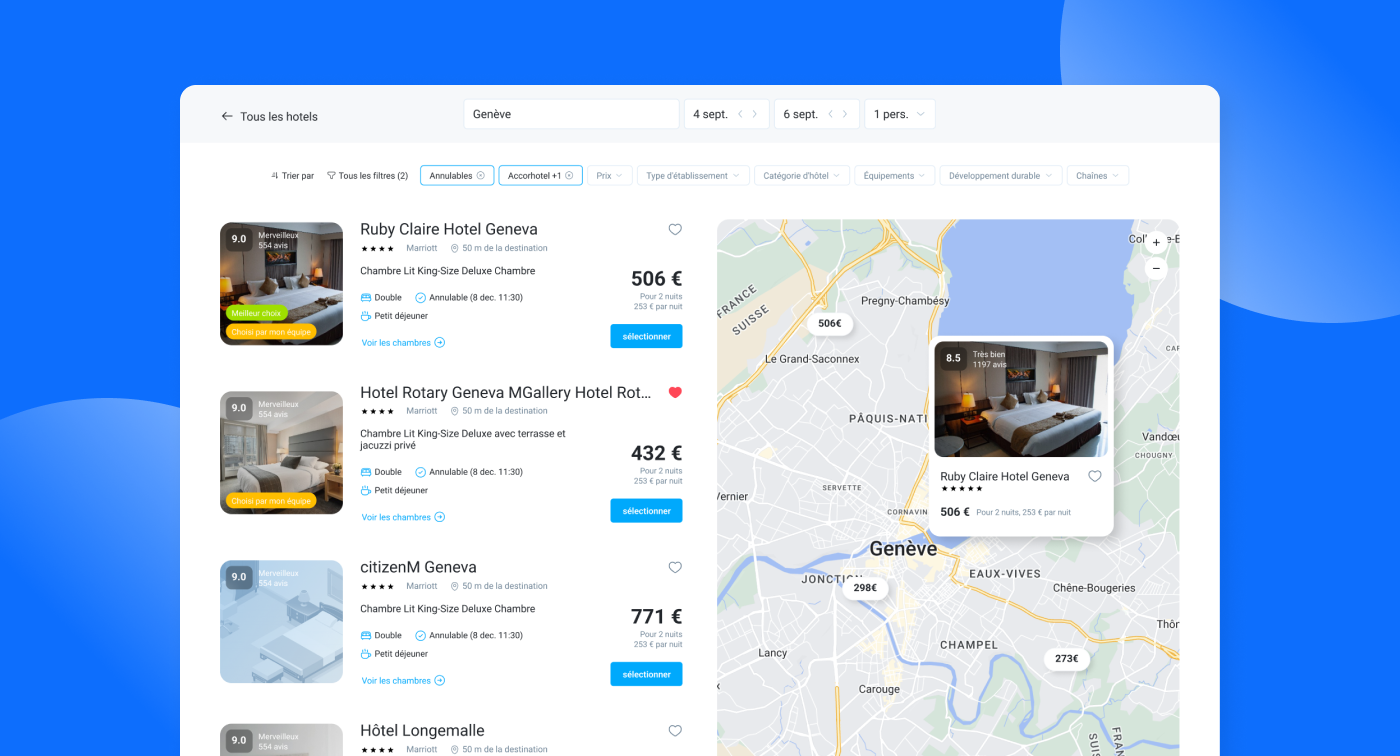Click the Genève city label on the map
1400x756 pixels.
click(x=904, y=549)
